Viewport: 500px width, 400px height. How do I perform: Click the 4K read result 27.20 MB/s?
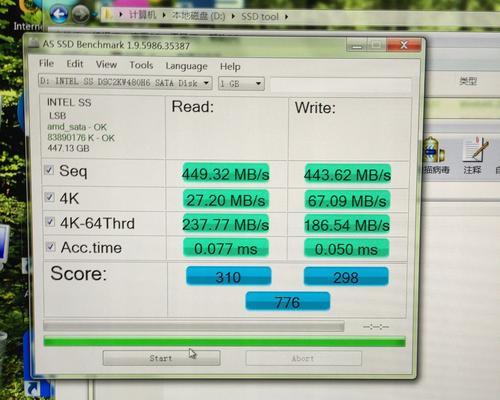click(x=226, y=200)
